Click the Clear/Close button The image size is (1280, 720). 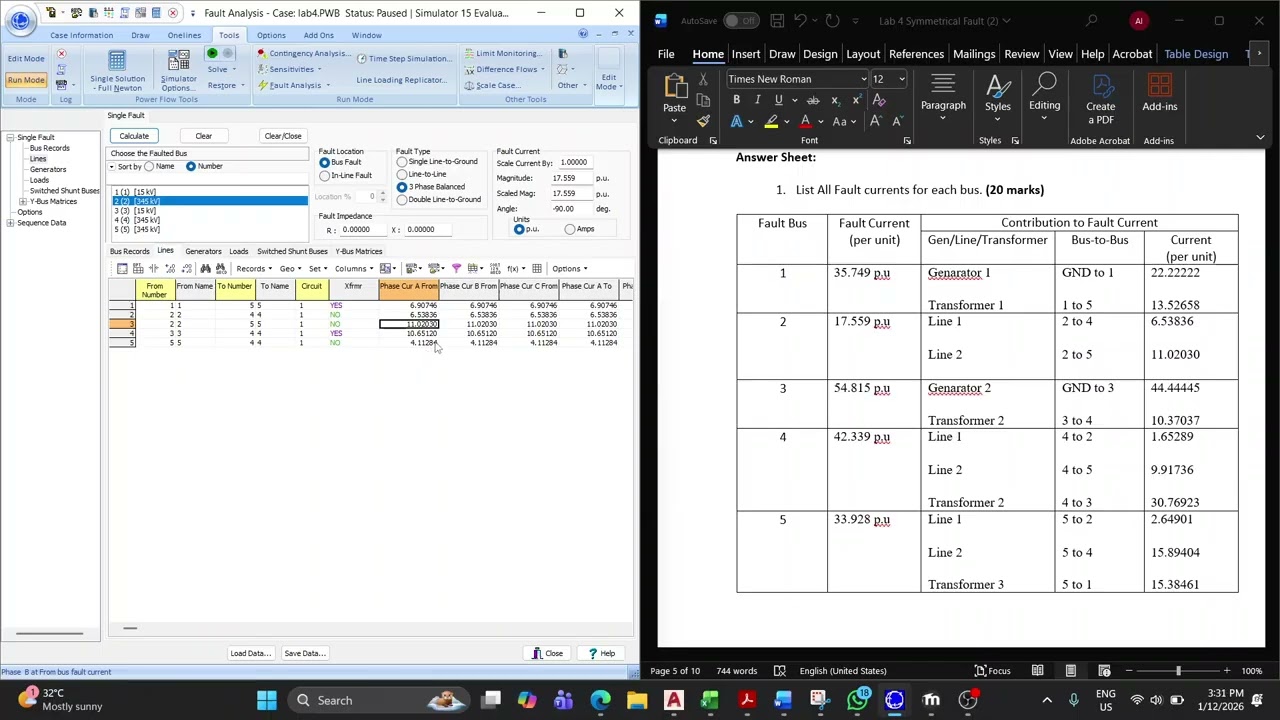pos(283,136)
